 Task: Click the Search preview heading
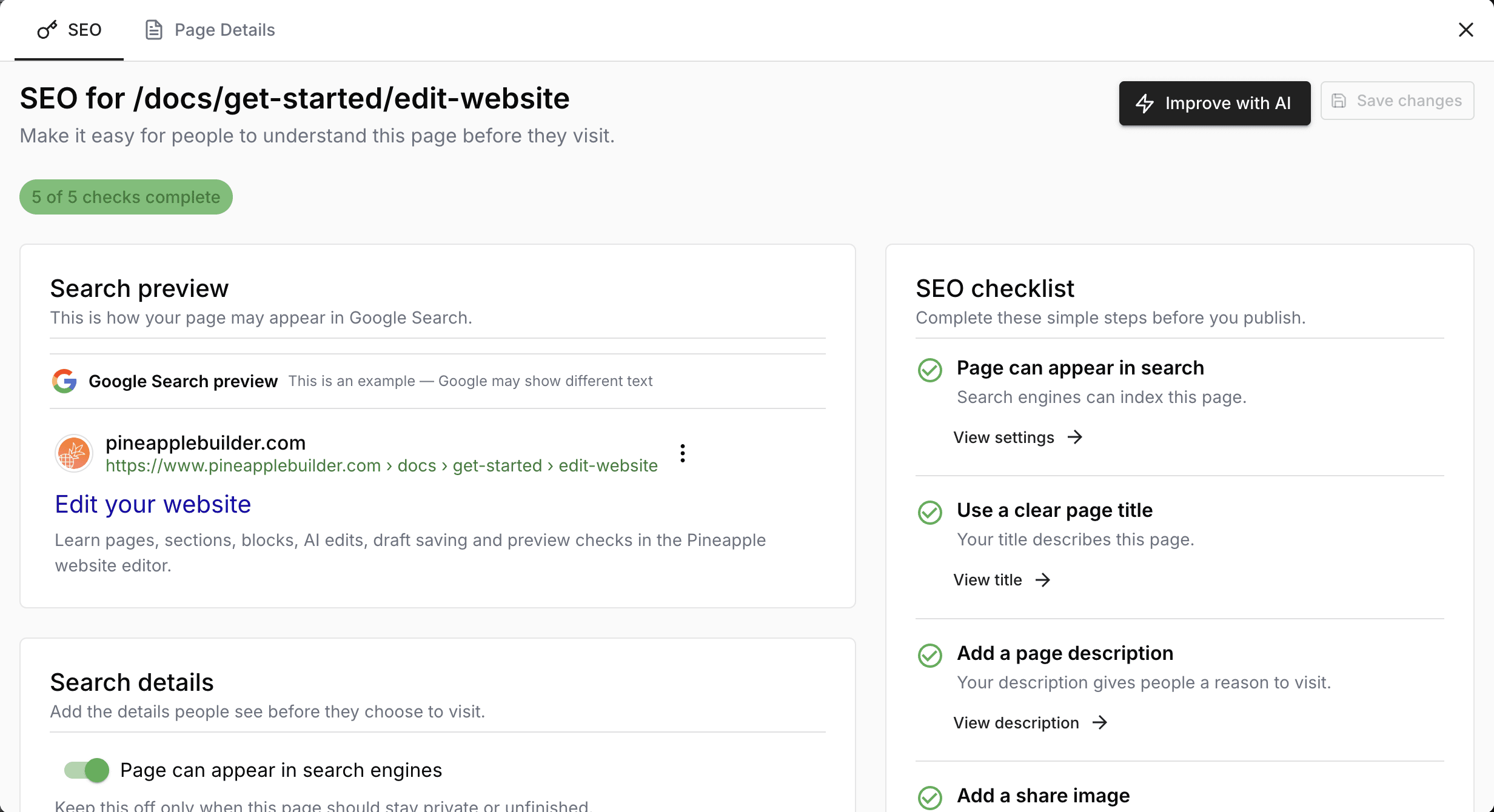point(139,288)
